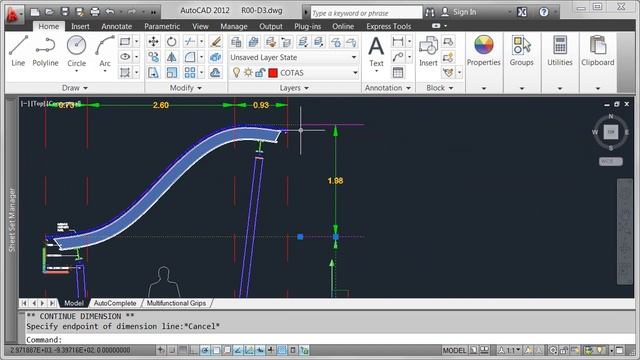Click the Explode tool icon
This screenshot has width=640, height=360.
pos(216,57)
